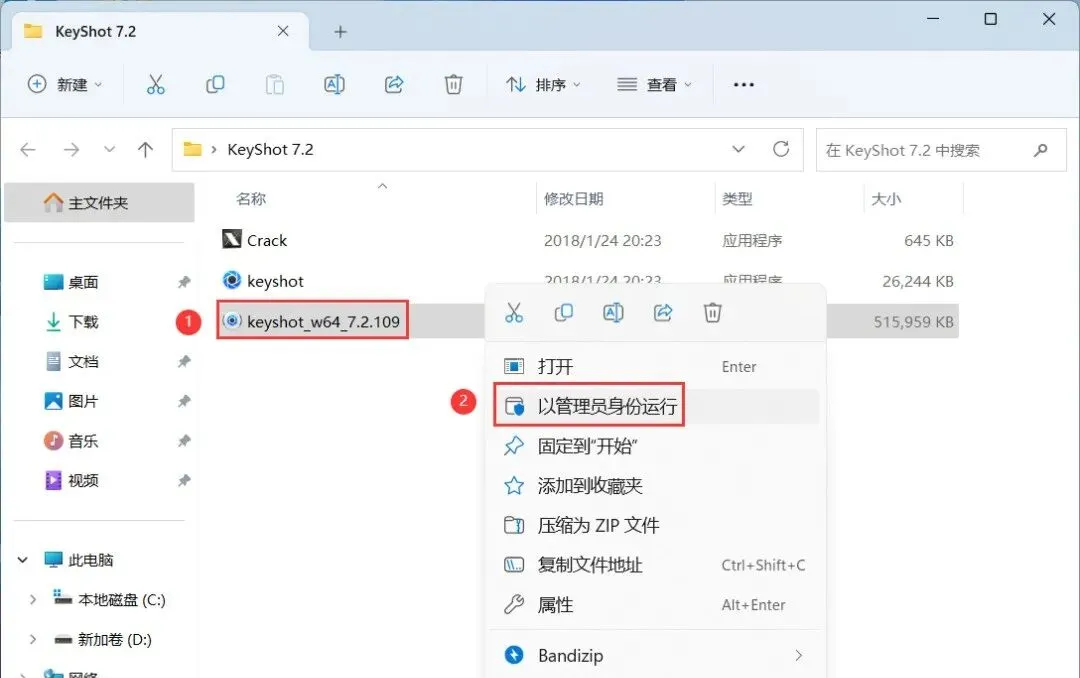Expand the address bar history dropdown
The height and width of the screenshot is (678, 1080).
[x=738, y=149]
